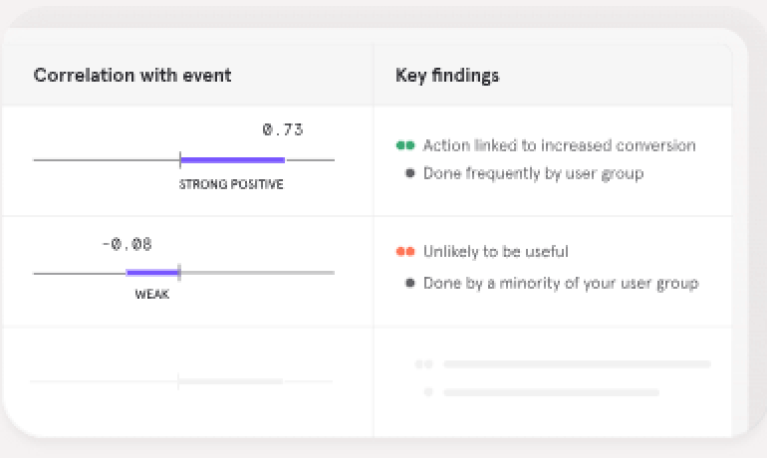The width and height of the screenshot is (767, 458).
Task: Click the zero tick on strong positive bar
Action: click(180, 160)
